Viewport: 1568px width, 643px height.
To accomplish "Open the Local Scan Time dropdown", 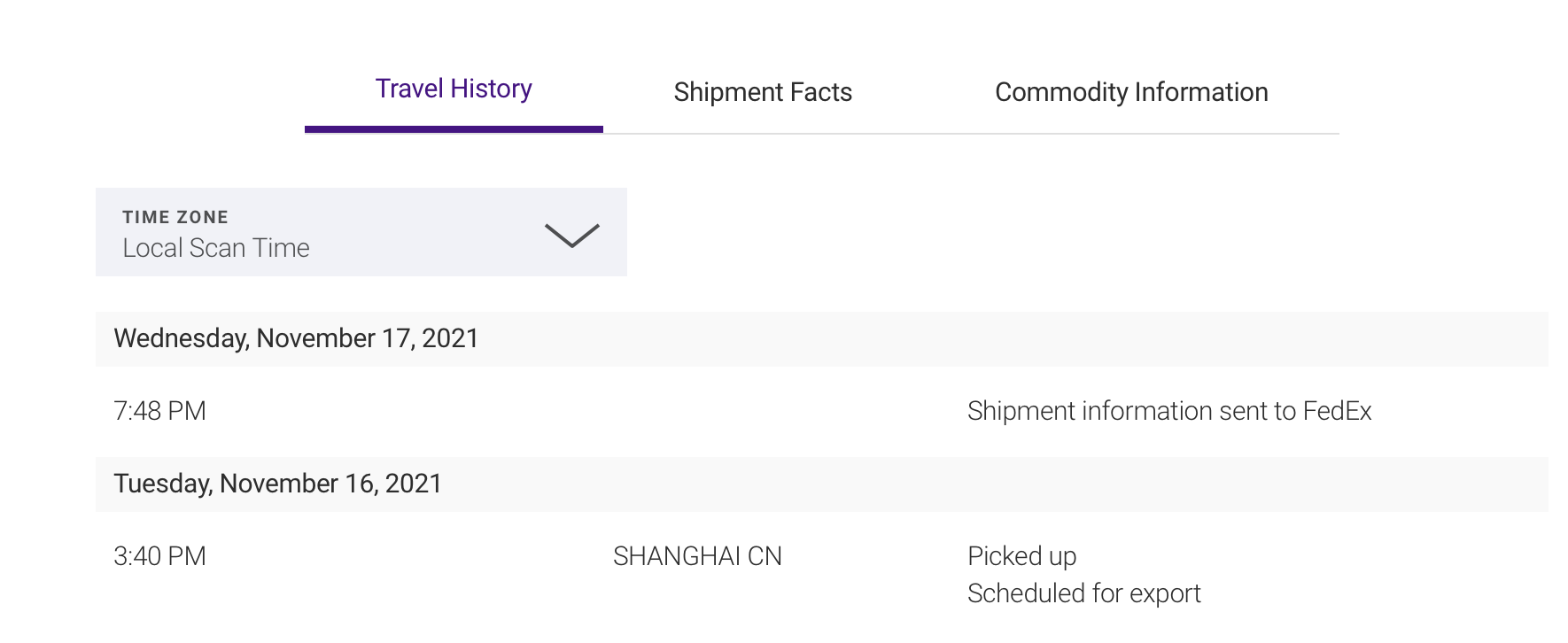I will tap(216, 248).
